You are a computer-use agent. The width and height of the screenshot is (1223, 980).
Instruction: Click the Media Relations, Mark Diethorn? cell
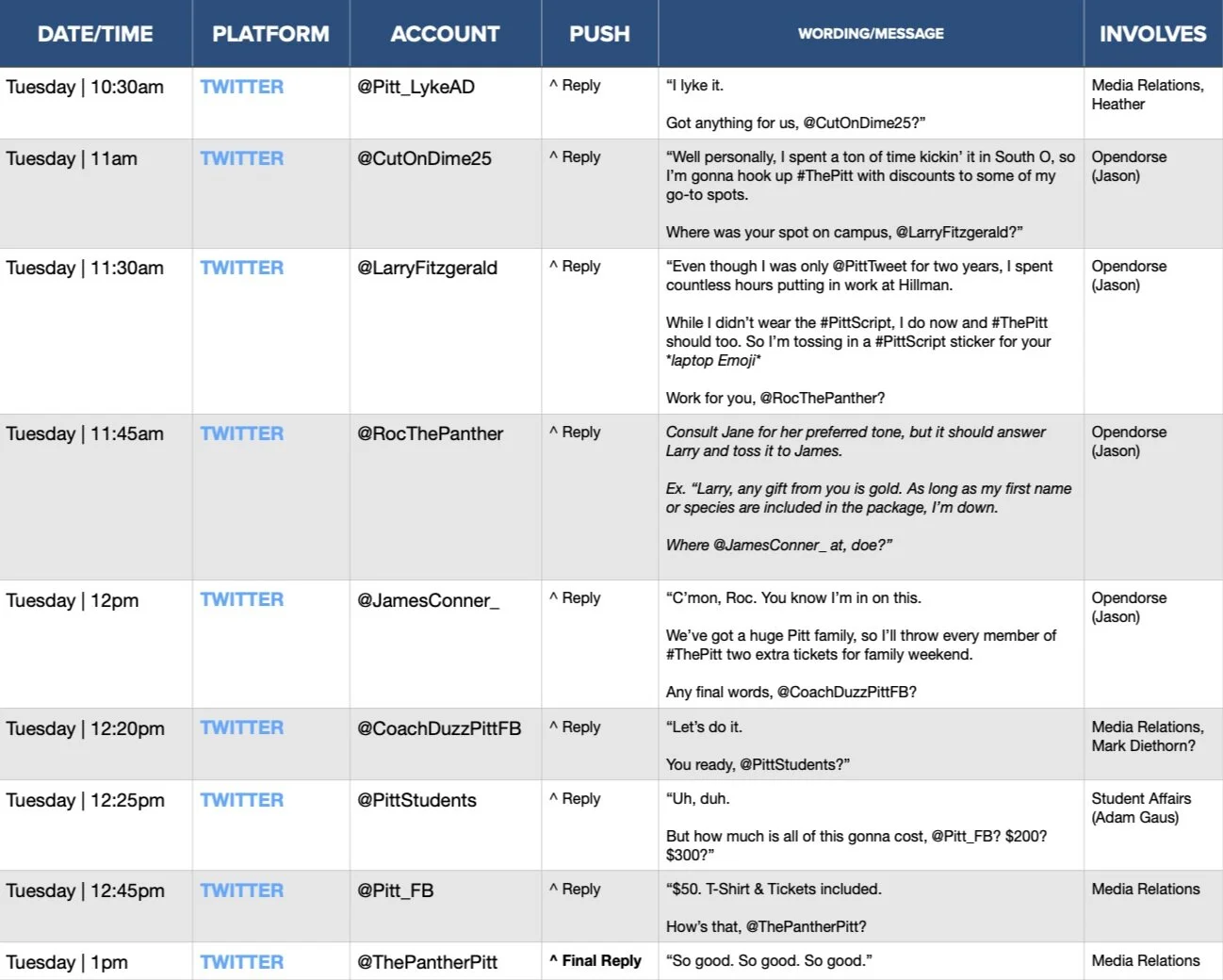[x=1153, y=743]
